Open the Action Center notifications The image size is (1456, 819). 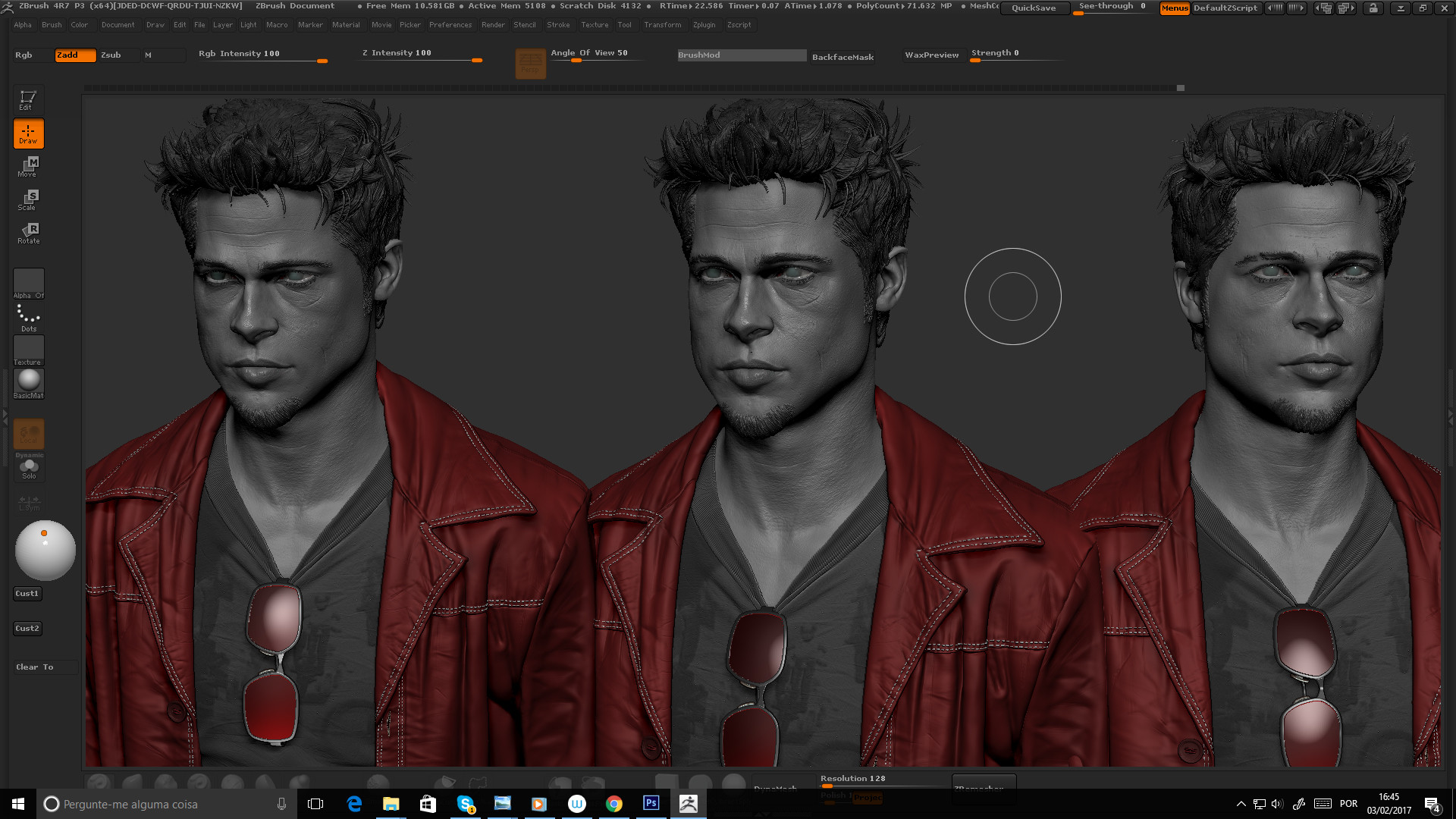click(x=1432, y=805)
